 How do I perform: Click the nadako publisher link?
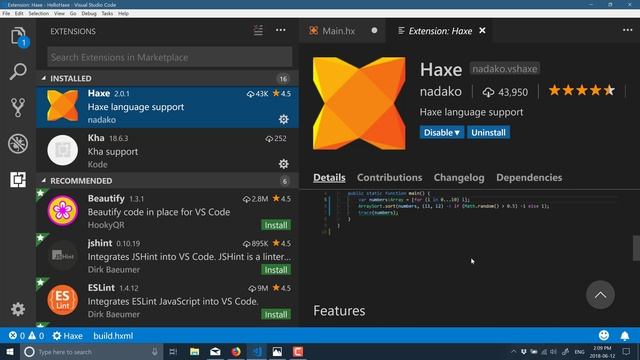[x=440, y=91]
